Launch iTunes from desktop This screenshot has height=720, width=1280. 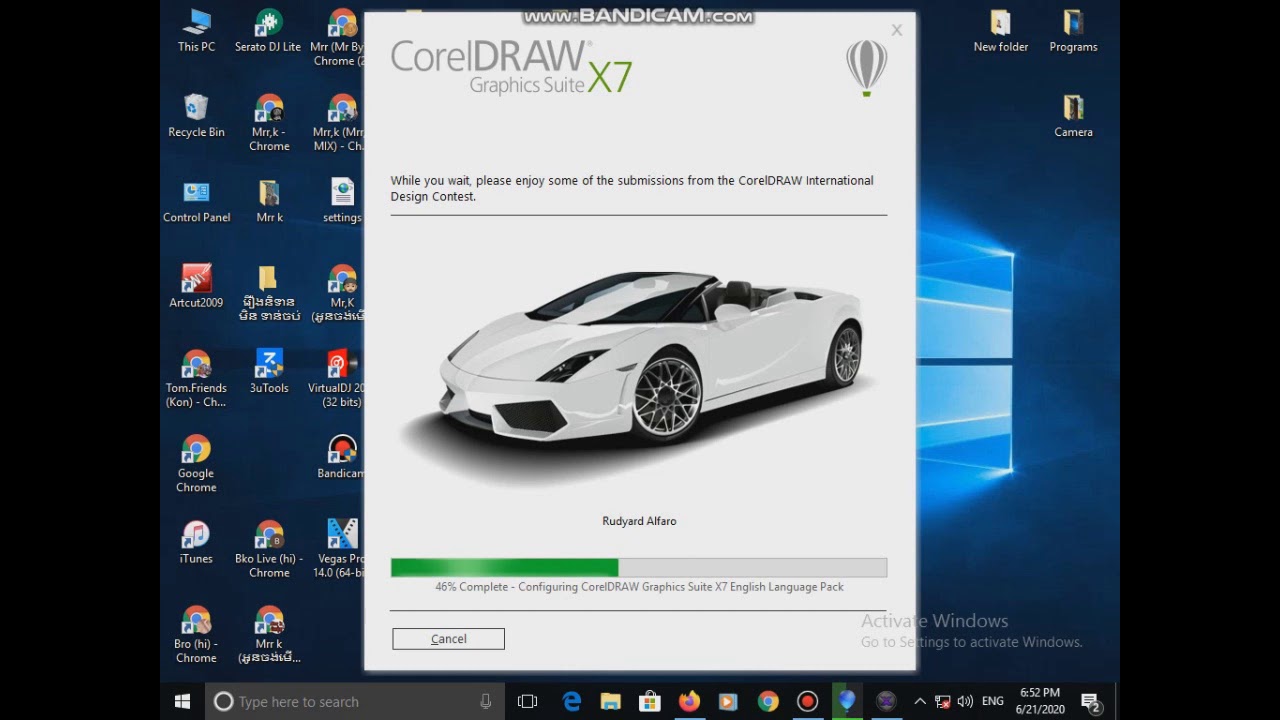pyautogui.click(x=196, y=542)
